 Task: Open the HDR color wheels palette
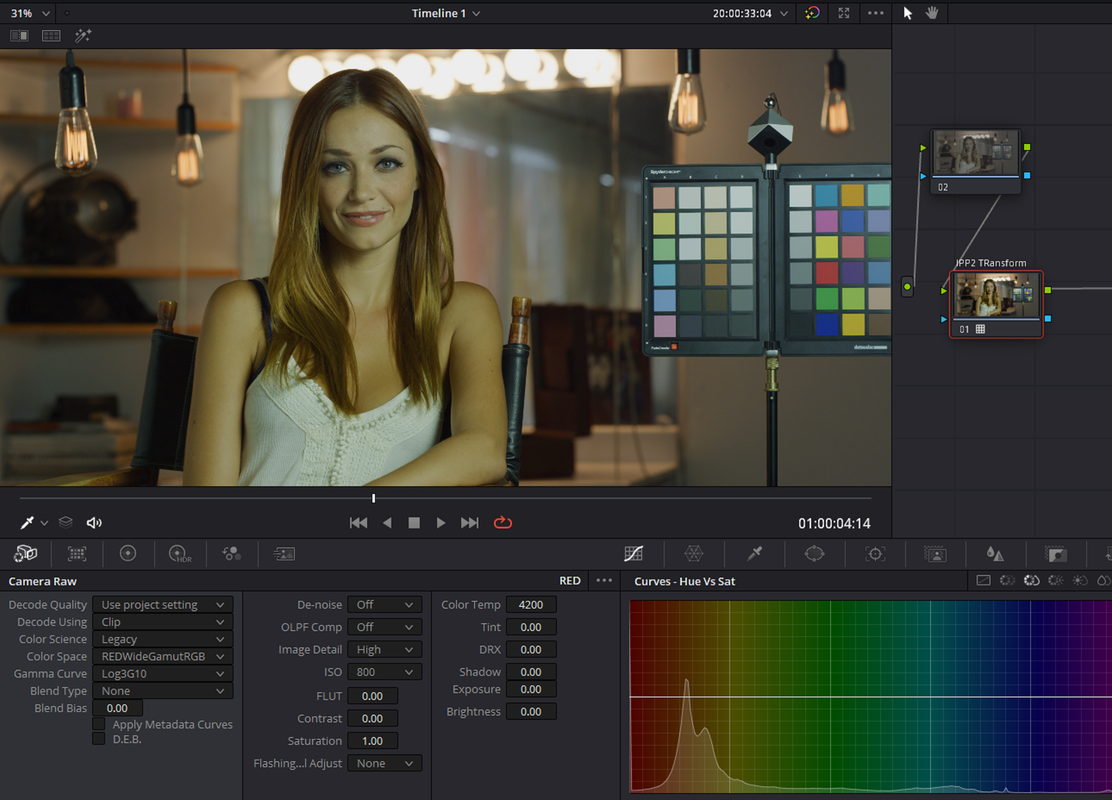[x=180, y=553]
